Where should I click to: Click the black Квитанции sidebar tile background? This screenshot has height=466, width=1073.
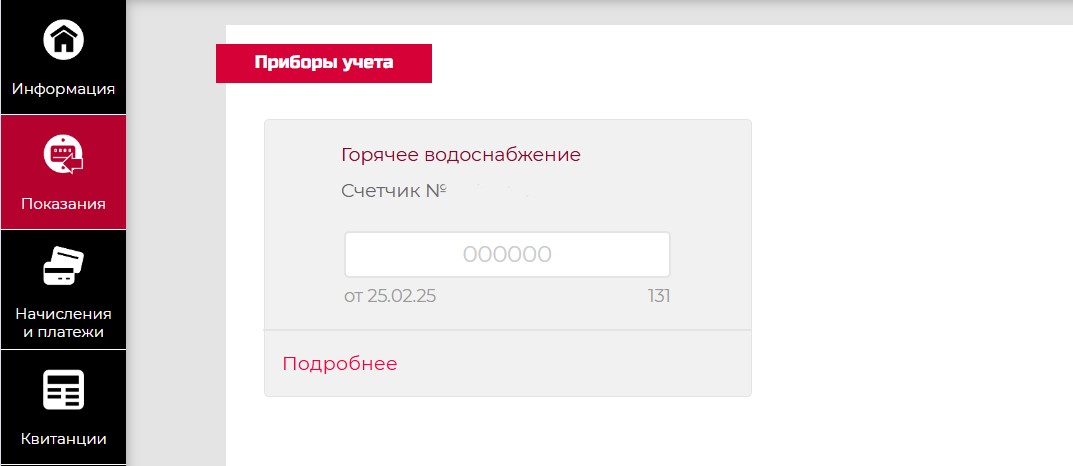[63, 408]
